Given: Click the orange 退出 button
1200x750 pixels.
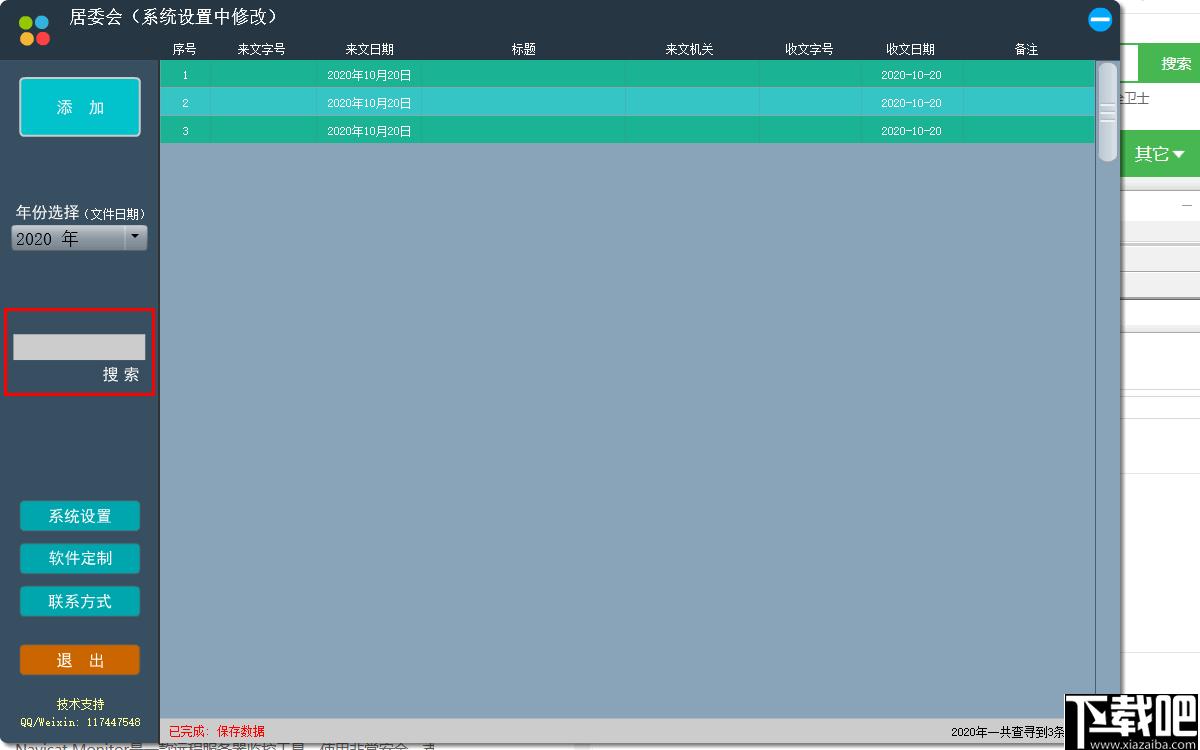Looking at the screenshot, I should 80,660.
